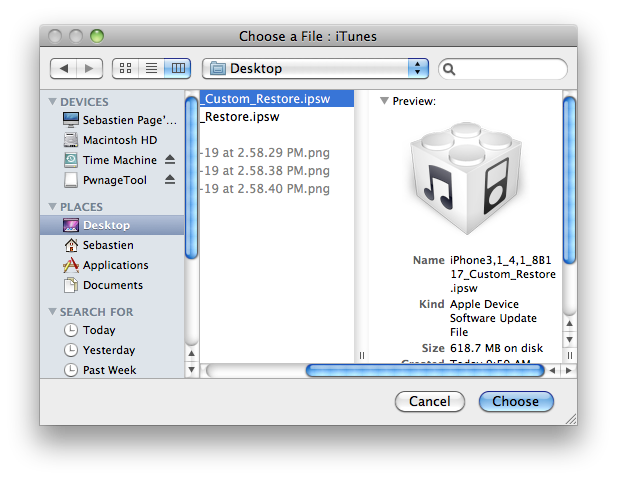This screenshot has height=480, width=617.
Task: Click the clock icon beside Today
Action: coord(71,330)
